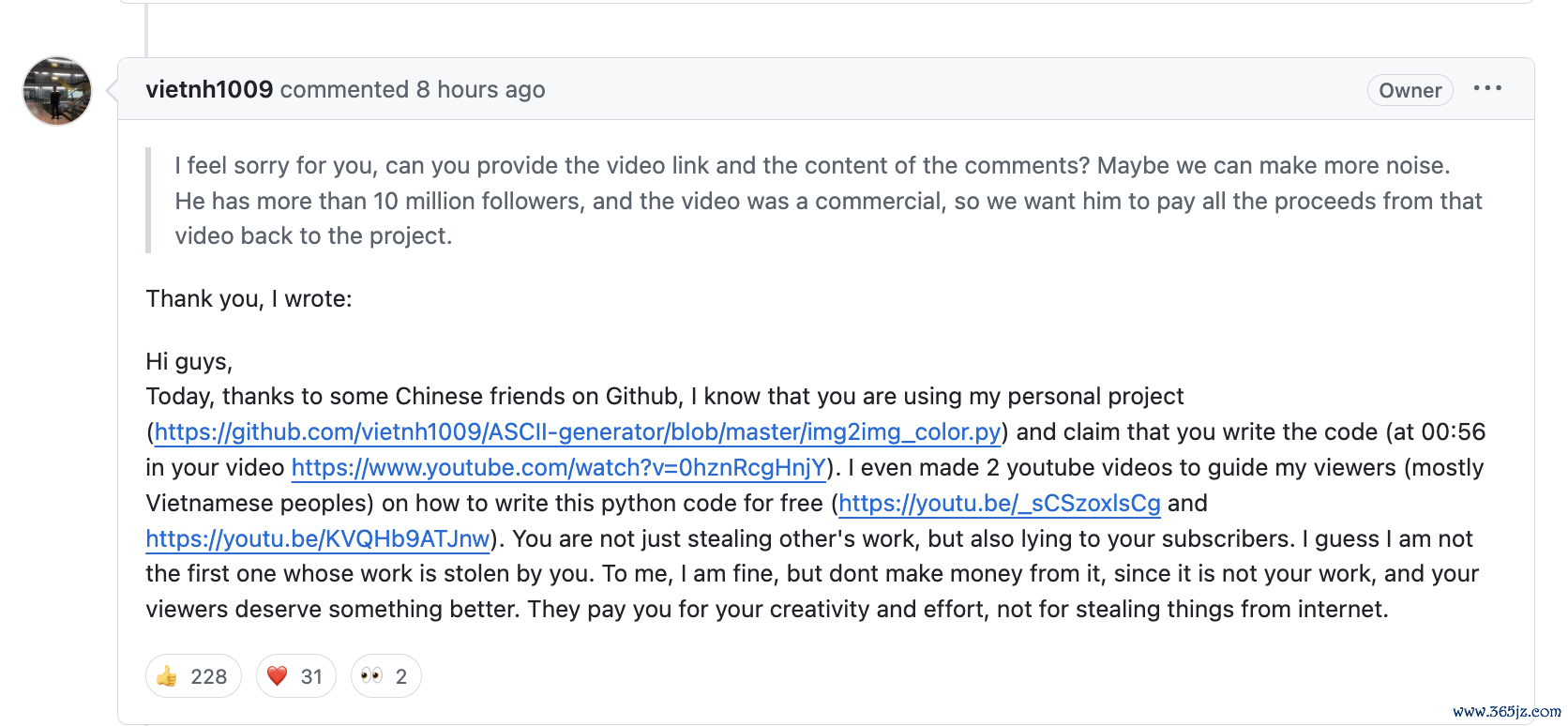Click the comment header bar area
1568x726 pixels.
(826, 89)
